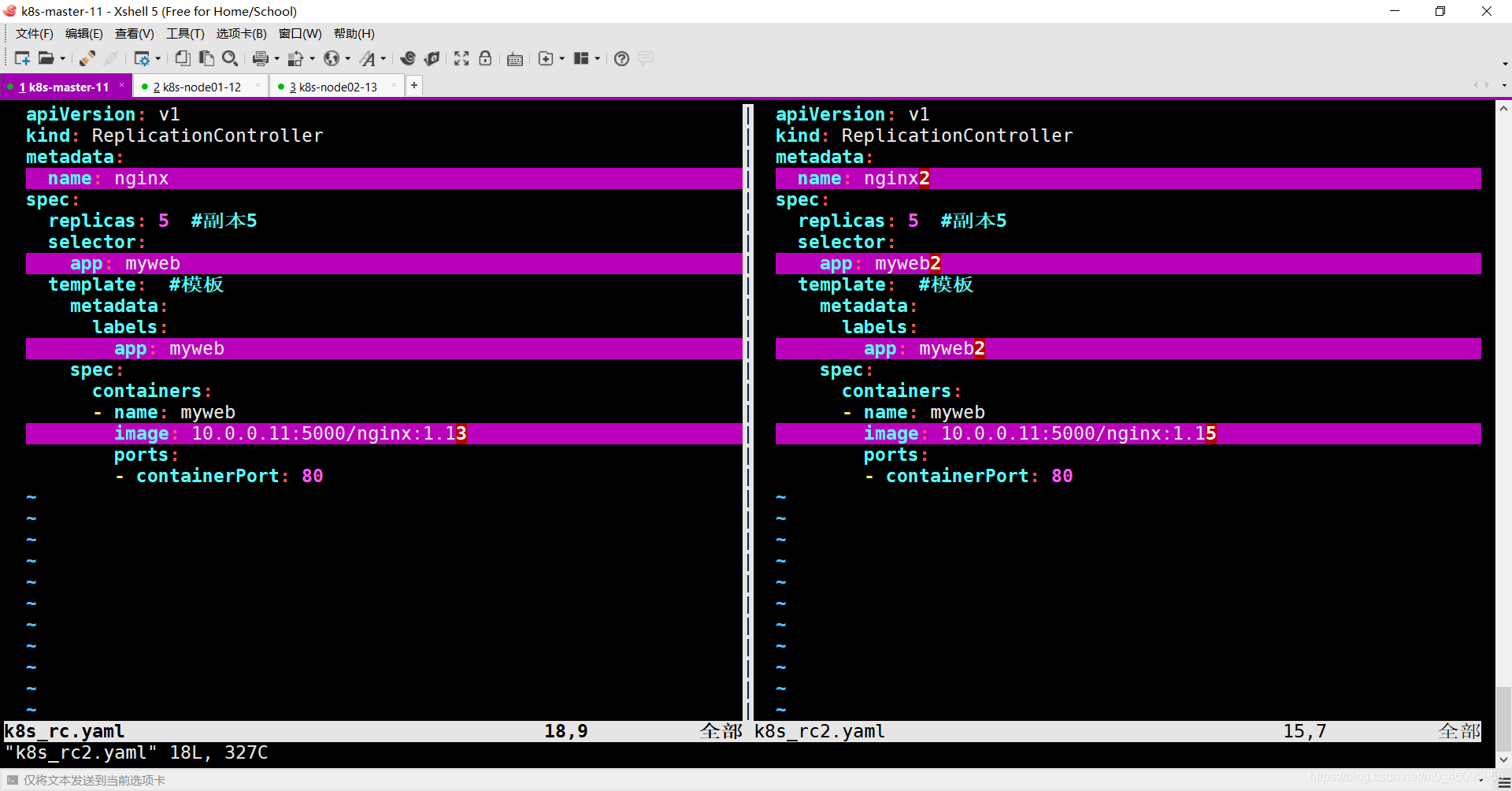Click the nginx:1.15 image line

click(1128, 433)
